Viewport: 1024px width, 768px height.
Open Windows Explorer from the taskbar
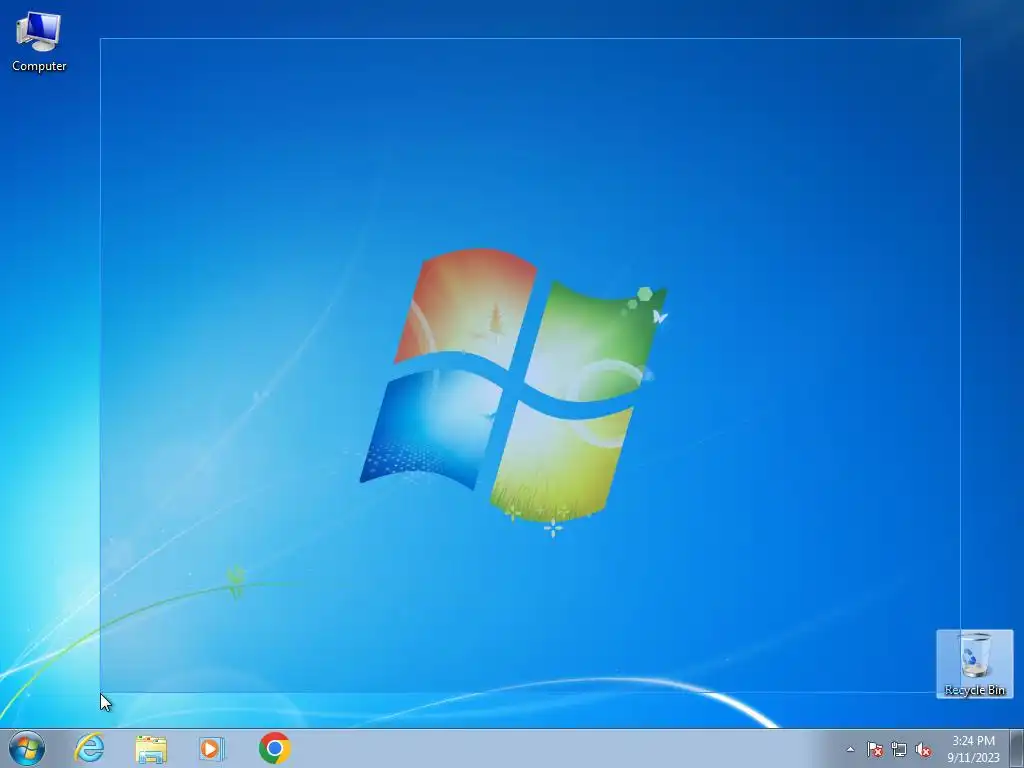click(151, 748)
